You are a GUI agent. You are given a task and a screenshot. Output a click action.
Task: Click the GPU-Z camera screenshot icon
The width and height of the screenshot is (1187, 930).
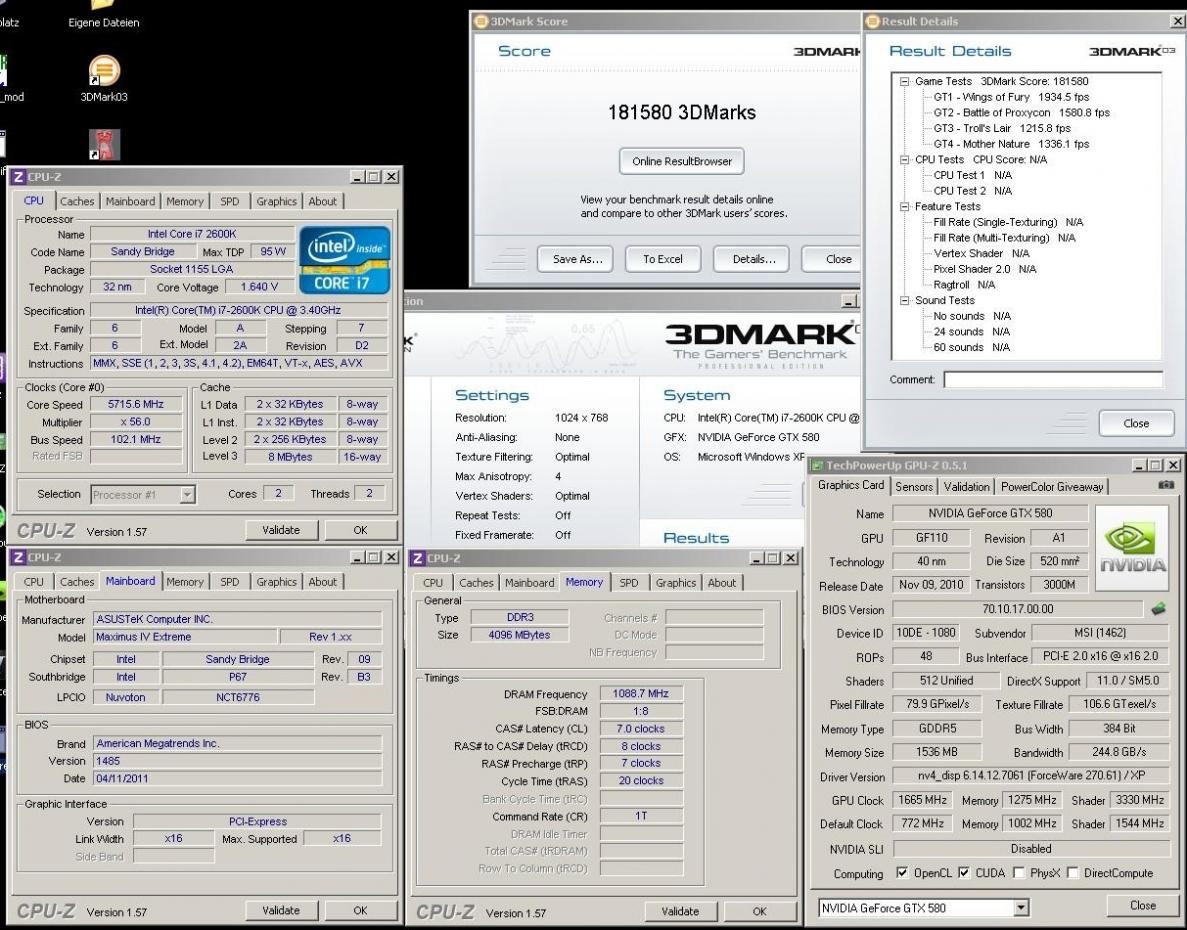[1165, 486]
